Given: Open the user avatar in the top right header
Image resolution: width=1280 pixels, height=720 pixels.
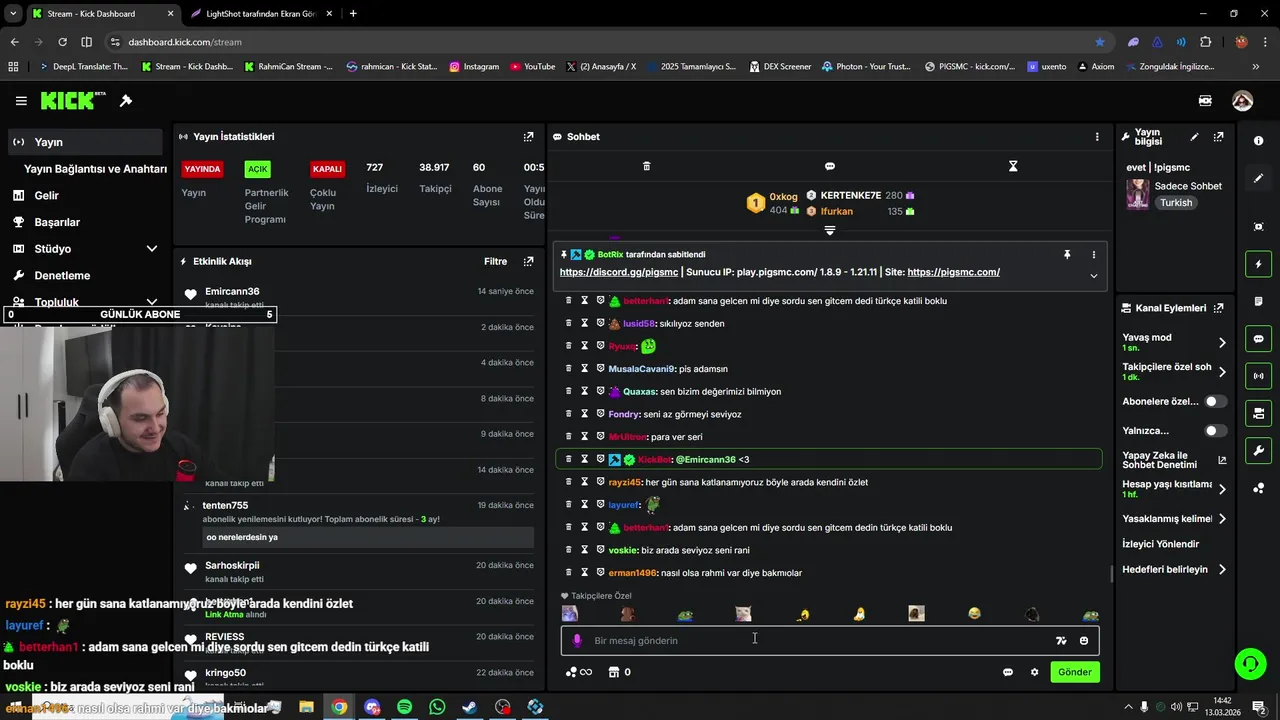Looking at the screenshot, I should click(1243, 101).
